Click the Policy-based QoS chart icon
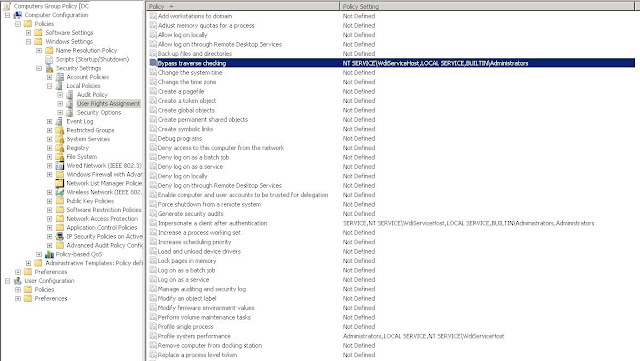This screenshot has height=361, width=640. point(49,254)
